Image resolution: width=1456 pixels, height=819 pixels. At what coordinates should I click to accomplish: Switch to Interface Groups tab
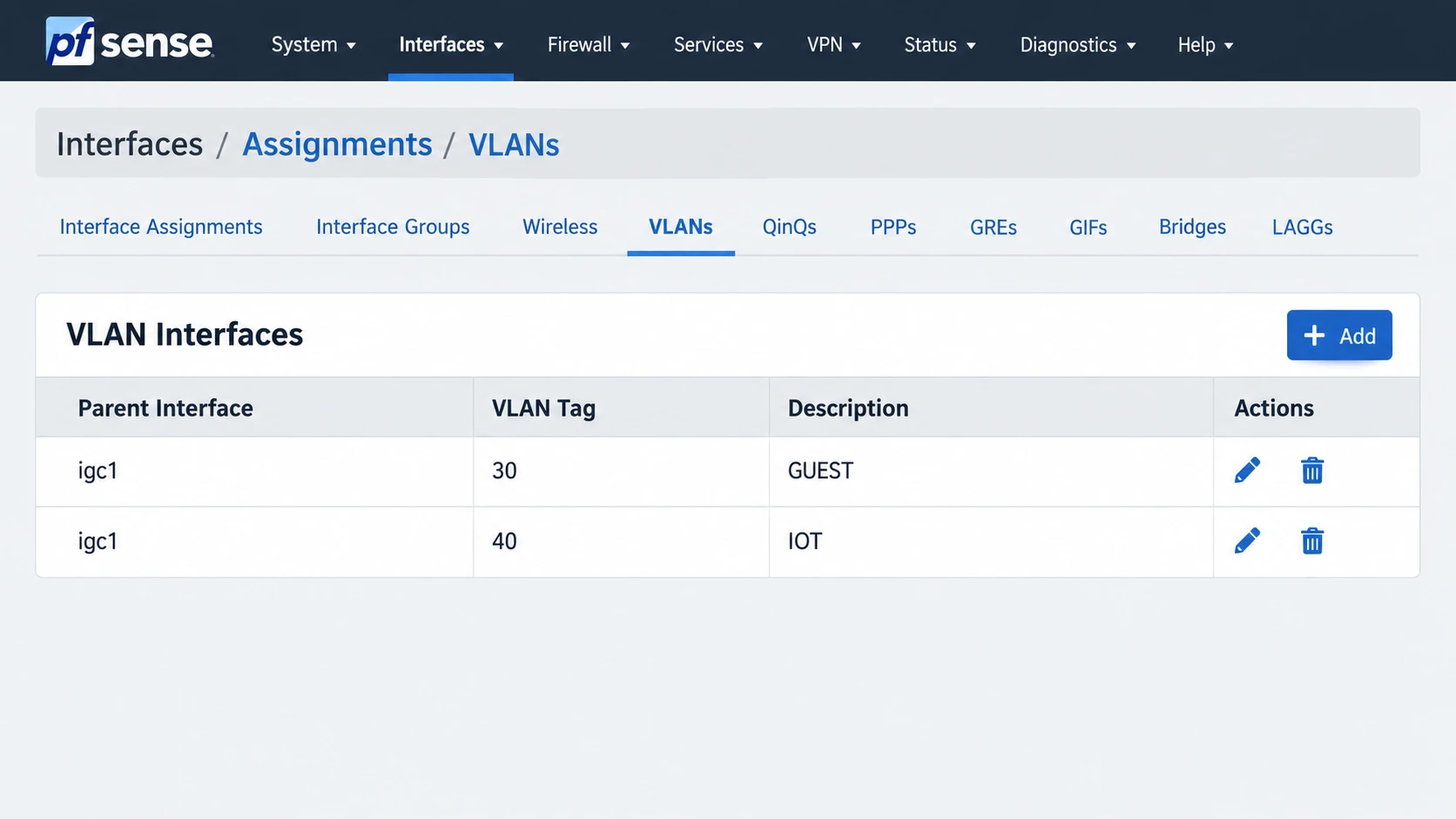(393, 227)
